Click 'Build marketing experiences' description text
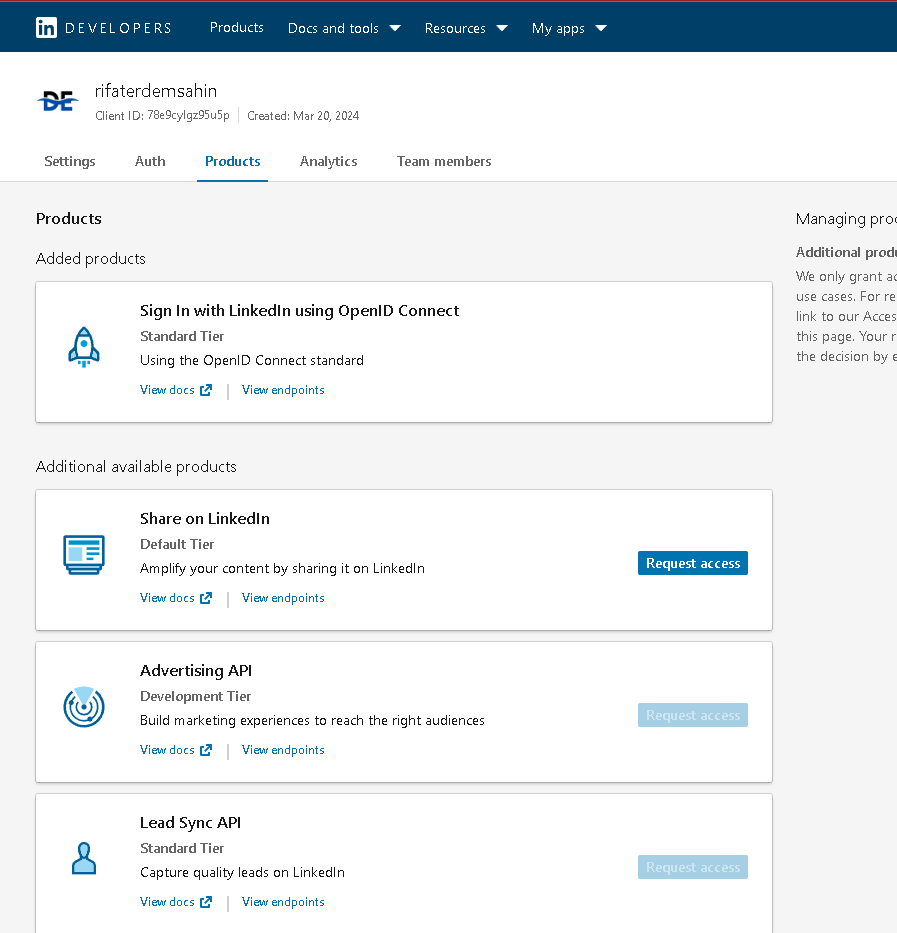 click(312, 721)
